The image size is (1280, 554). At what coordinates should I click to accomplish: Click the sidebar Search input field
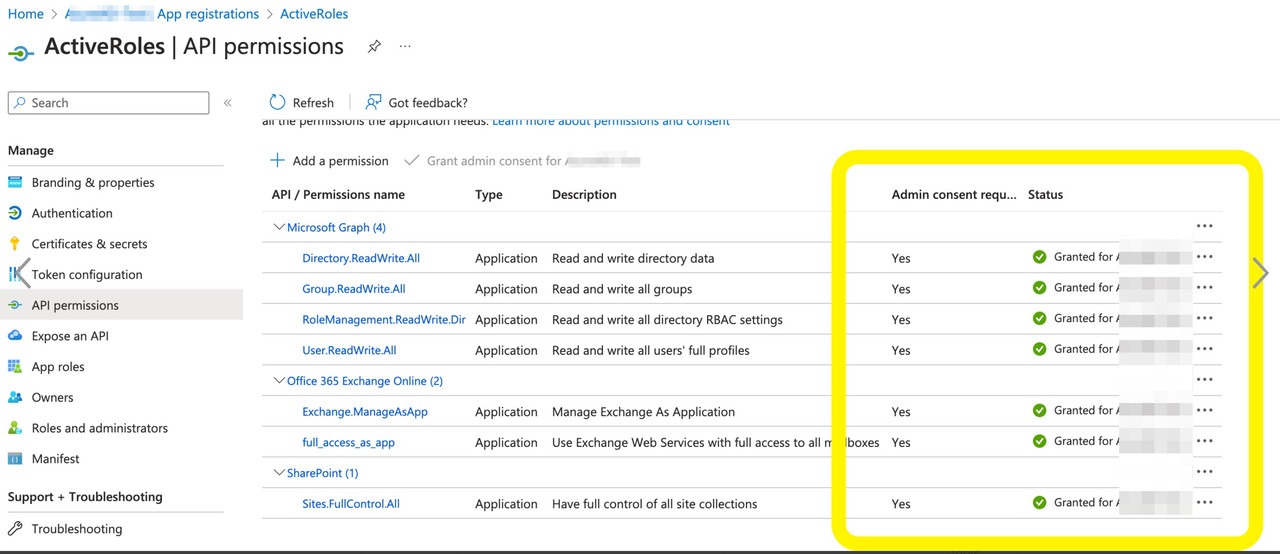point(108,103)
